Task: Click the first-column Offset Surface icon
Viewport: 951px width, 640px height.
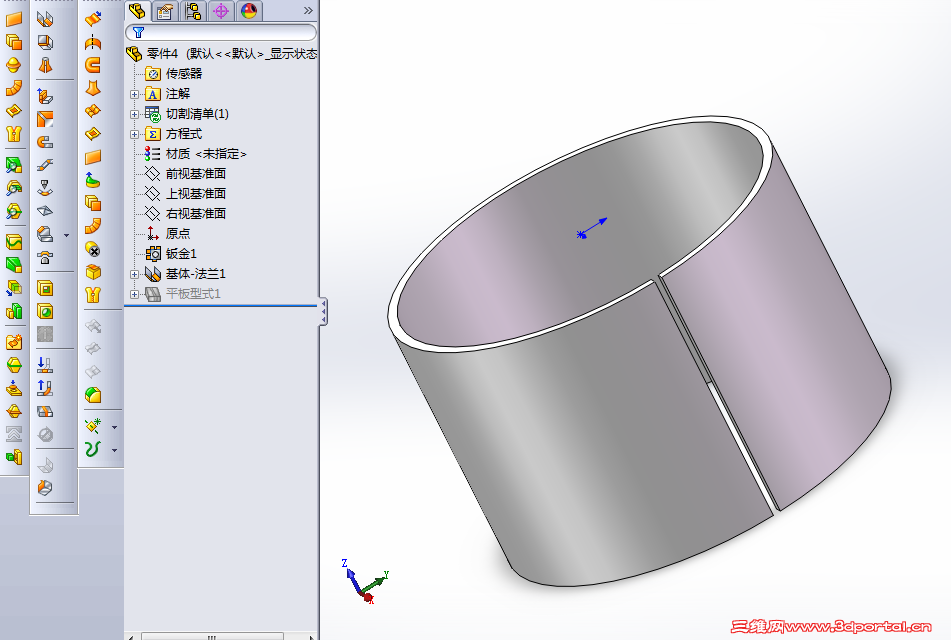Action: point(13,42)
